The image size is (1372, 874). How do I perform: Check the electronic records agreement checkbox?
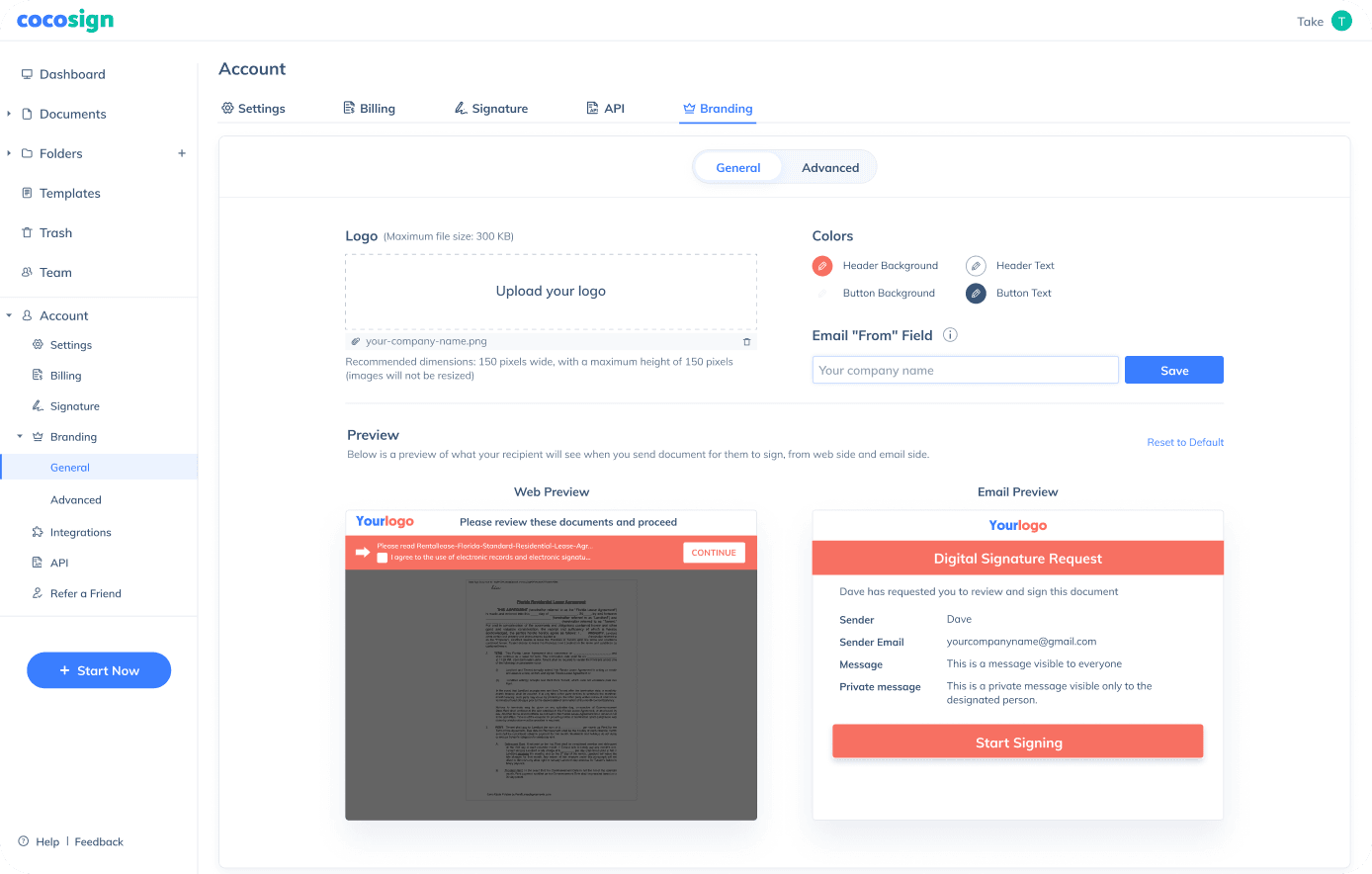(x=383, y=558)
